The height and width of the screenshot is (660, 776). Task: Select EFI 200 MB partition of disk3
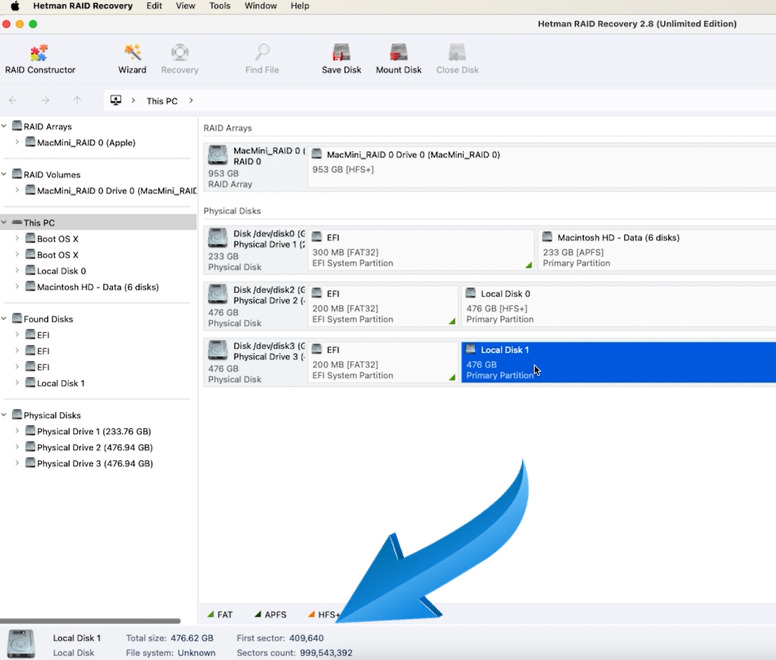point(383,362)
